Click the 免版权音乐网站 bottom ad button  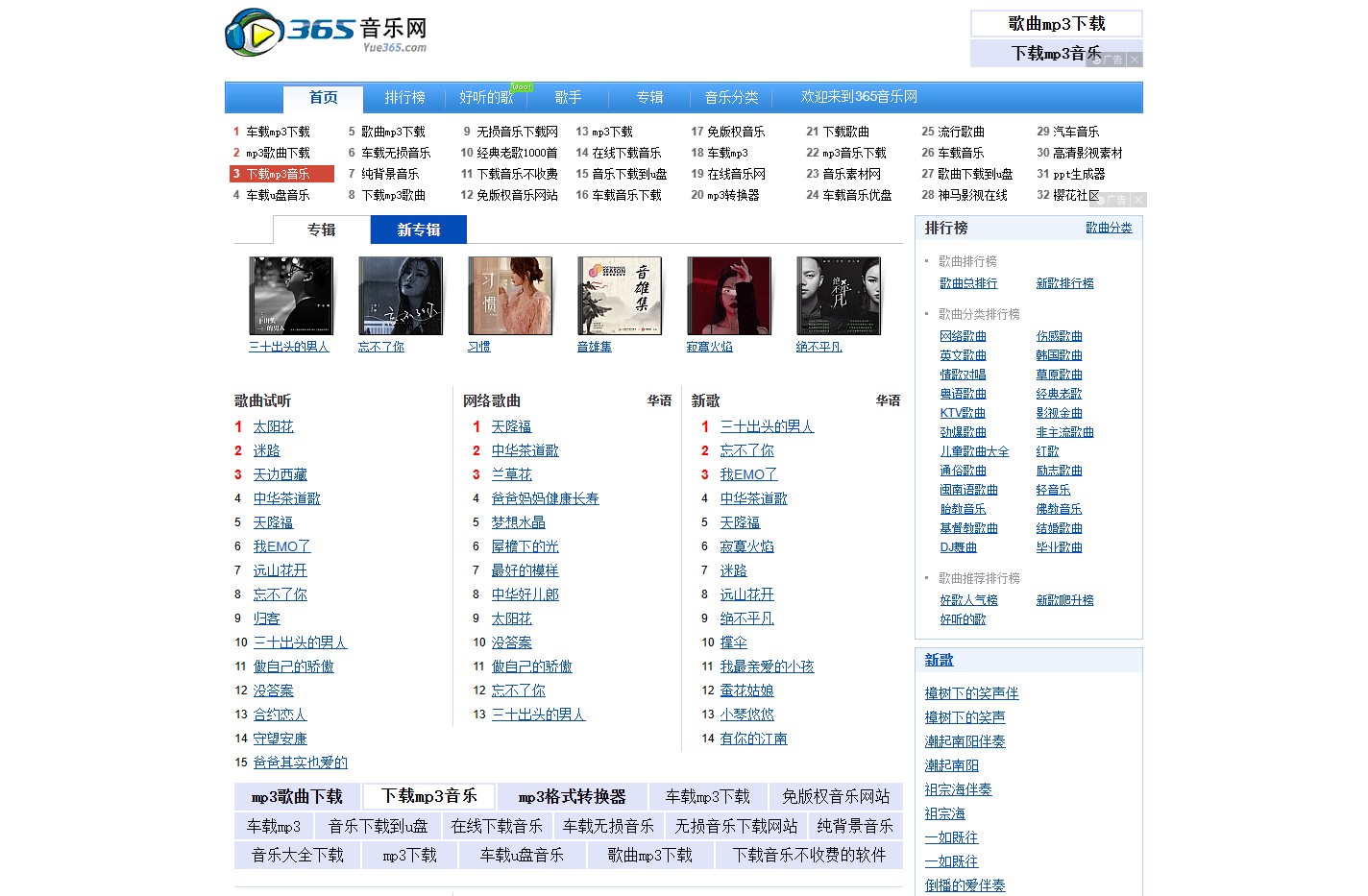tap(836, 796)
